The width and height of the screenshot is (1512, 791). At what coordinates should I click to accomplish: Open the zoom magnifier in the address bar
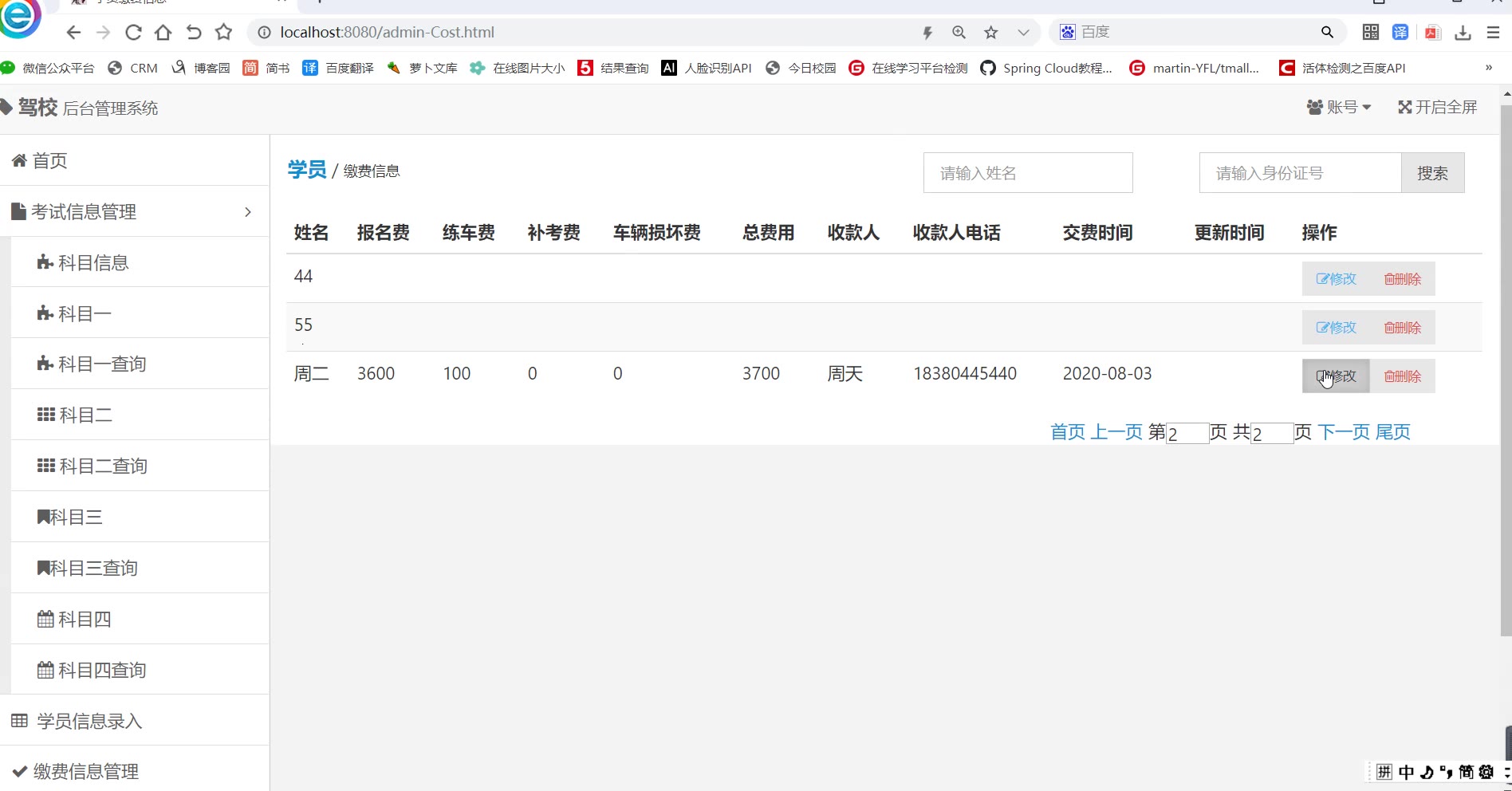(959, 33)
